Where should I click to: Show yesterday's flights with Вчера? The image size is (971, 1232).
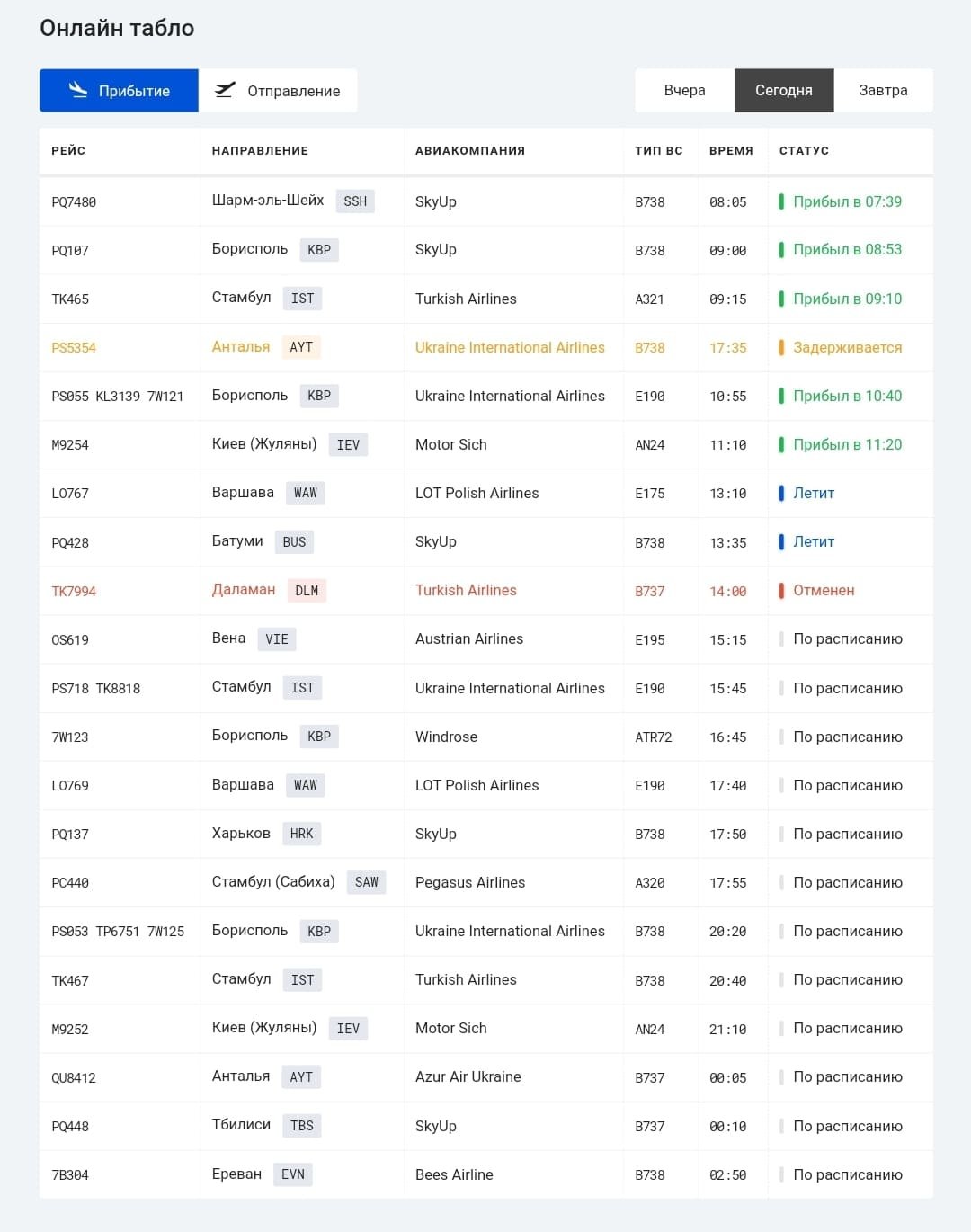point(684,91)
